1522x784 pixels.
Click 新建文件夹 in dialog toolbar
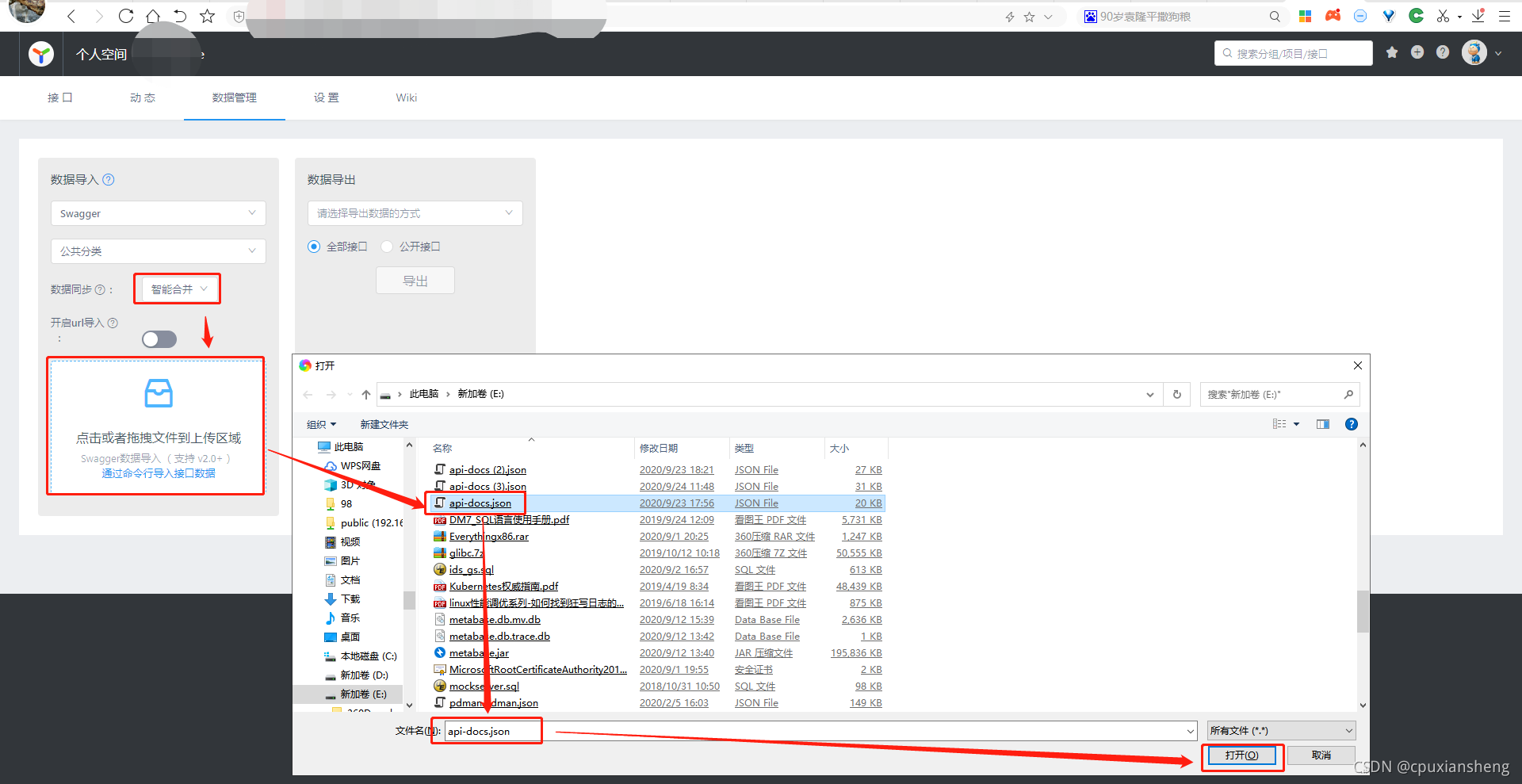(384, 424)
